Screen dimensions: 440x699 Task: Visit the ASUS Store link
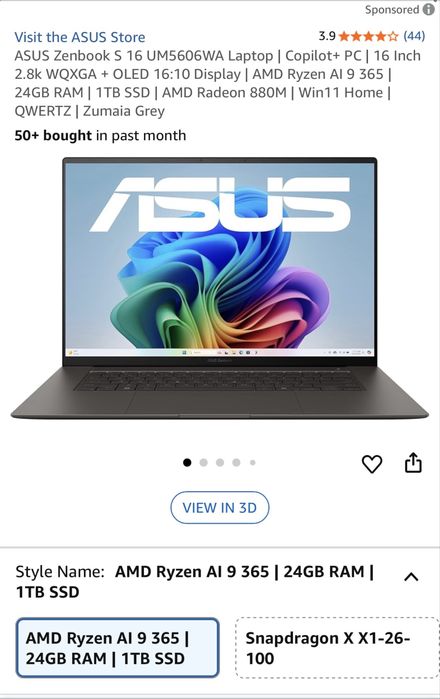click(80, 37)
